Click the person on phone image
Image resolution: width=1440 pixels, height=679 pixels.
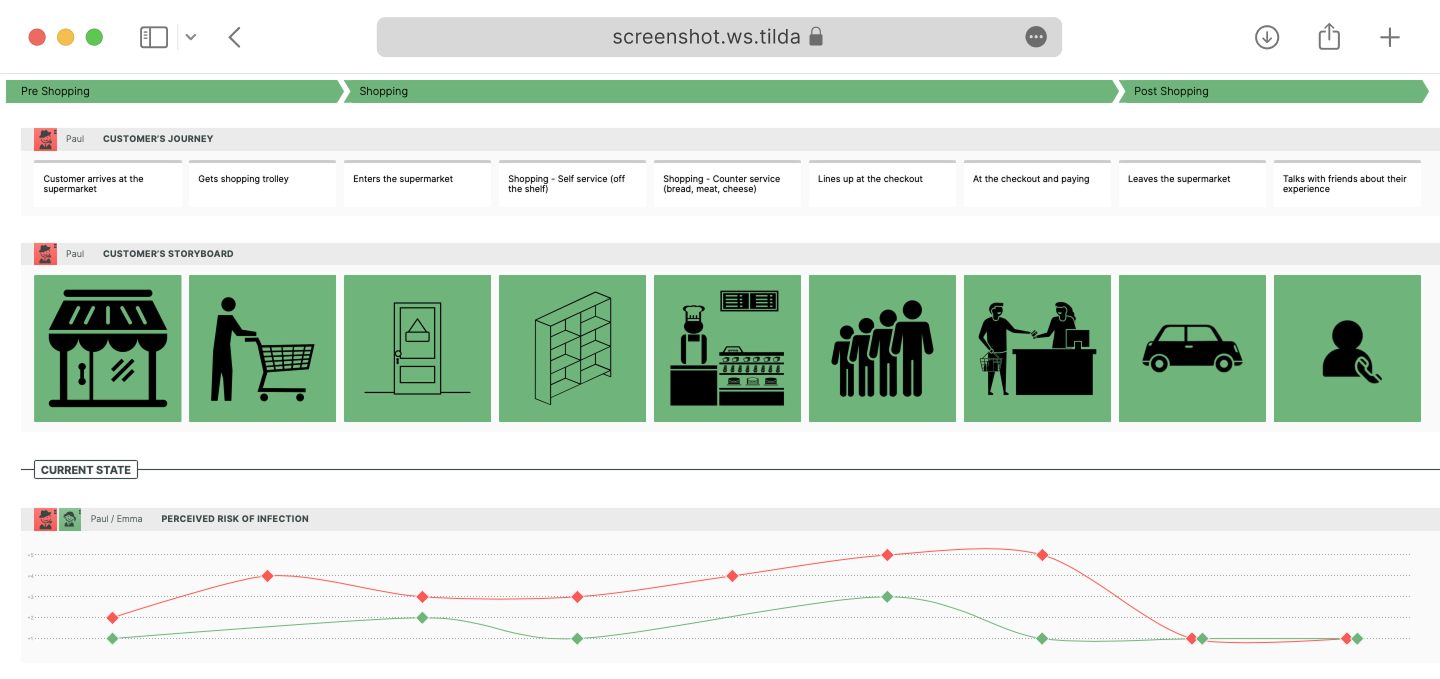[x=1348, y=348]
